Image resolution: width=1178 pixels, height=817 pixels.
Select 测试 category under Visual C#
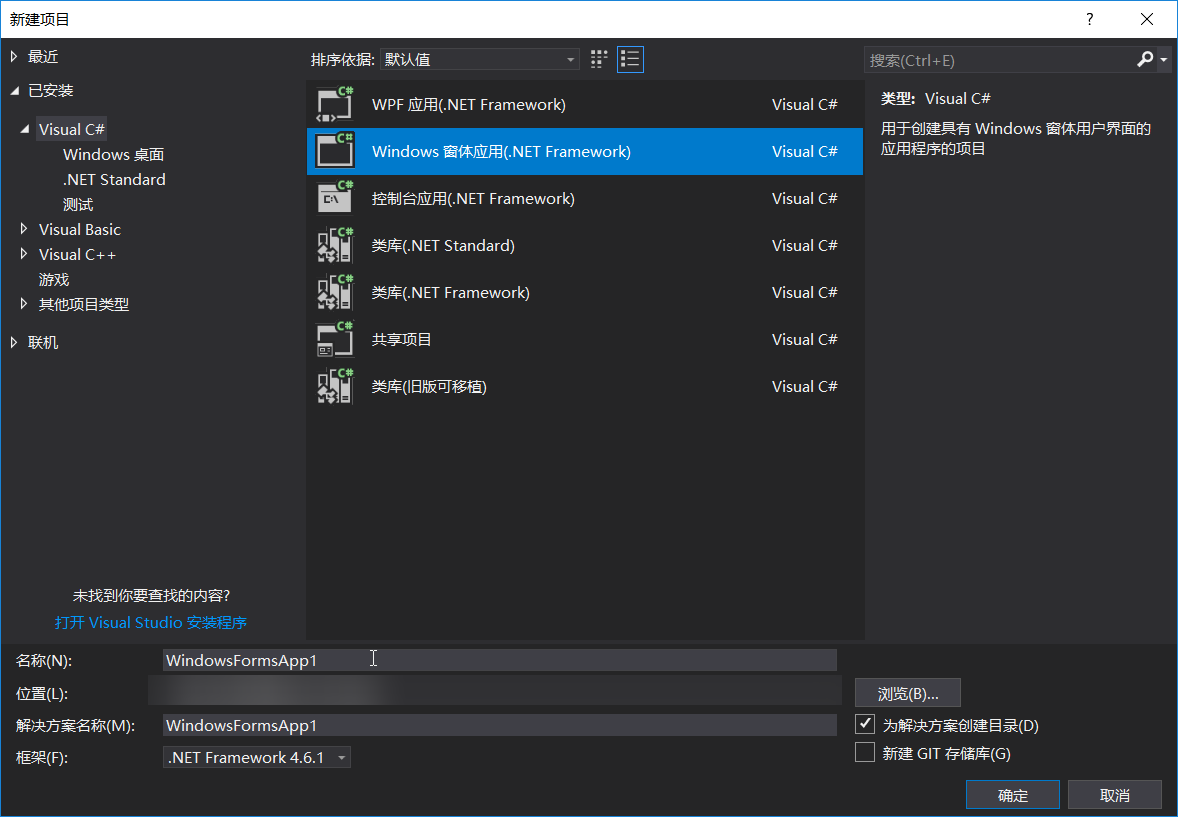78,204
